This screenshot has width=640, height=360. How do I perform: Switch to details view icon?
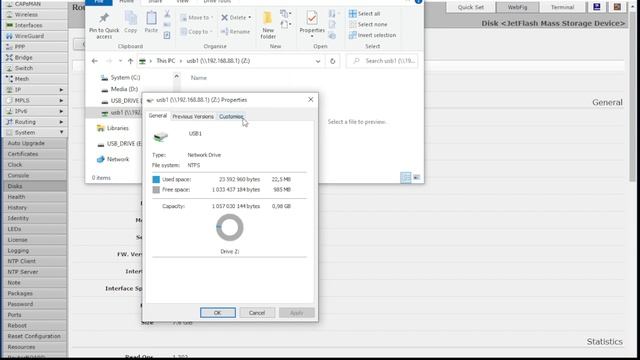pyautogui.click(x=405, y=177)
